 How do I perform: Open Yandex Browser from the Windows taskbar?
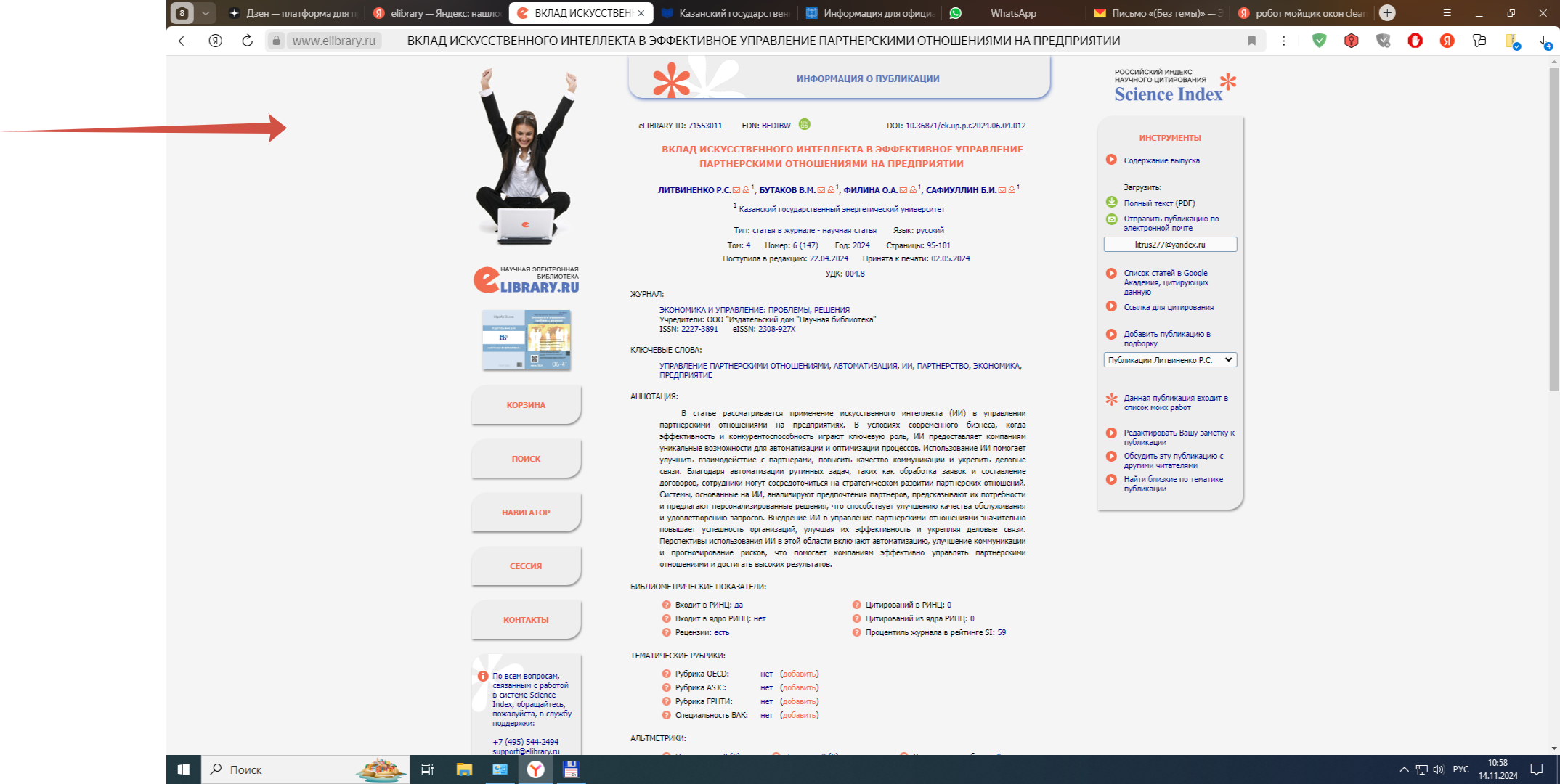[x=535, y=769]
